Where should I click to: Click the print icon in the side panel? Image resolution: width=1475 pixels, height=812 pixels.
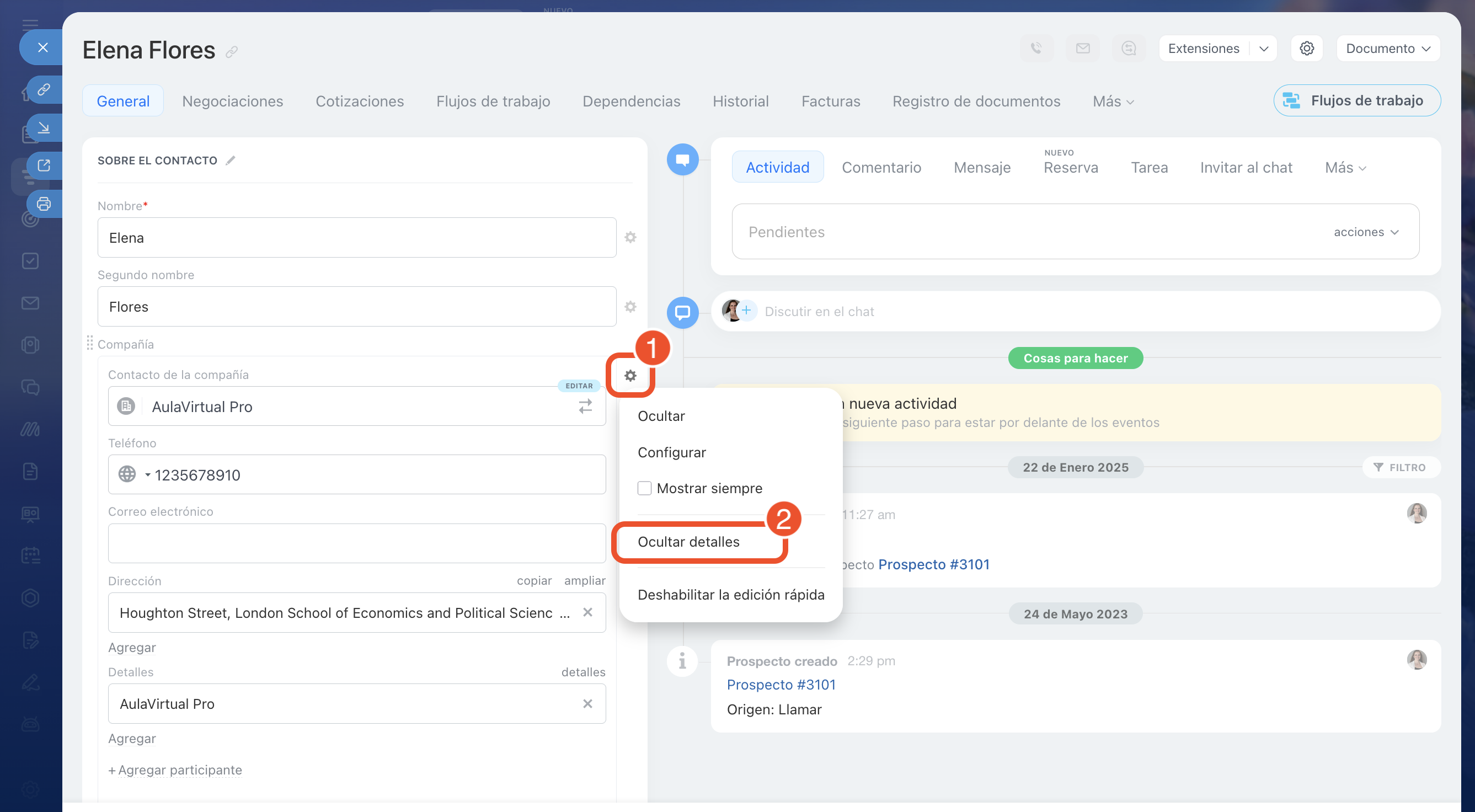point(44,204)
